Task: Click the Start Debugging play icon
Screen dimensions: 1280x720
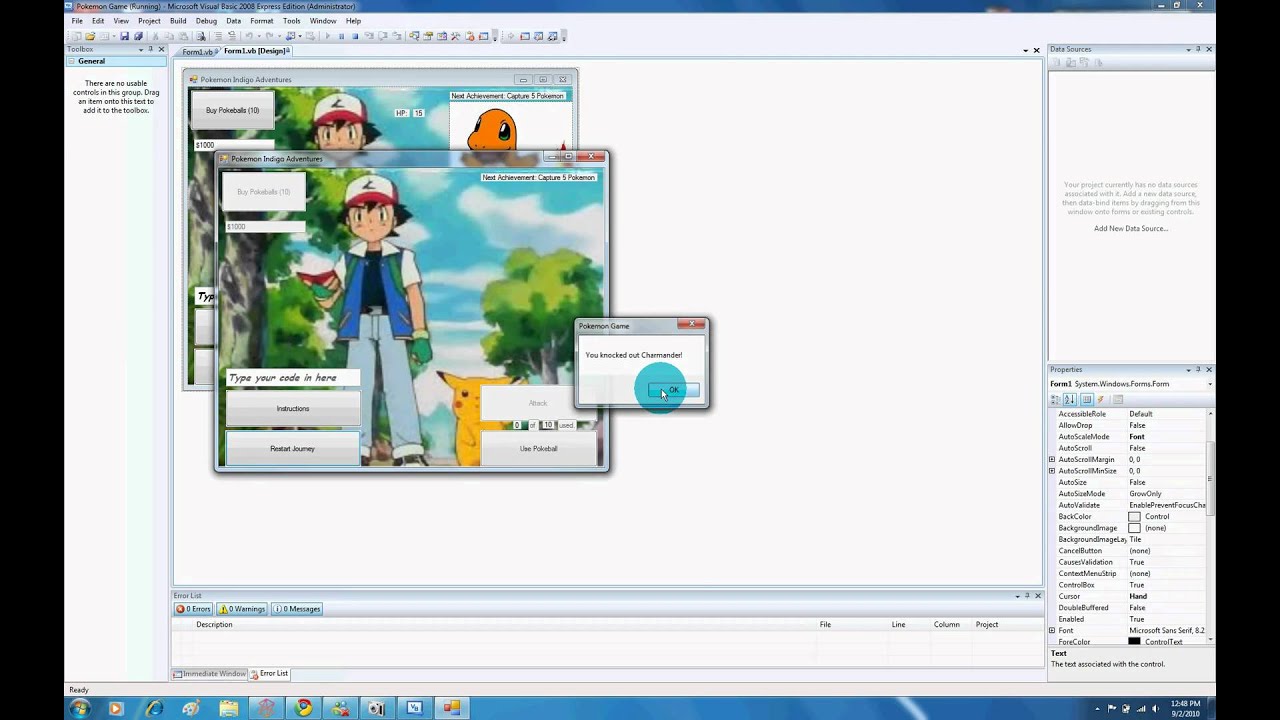Action: click(327, 36)
